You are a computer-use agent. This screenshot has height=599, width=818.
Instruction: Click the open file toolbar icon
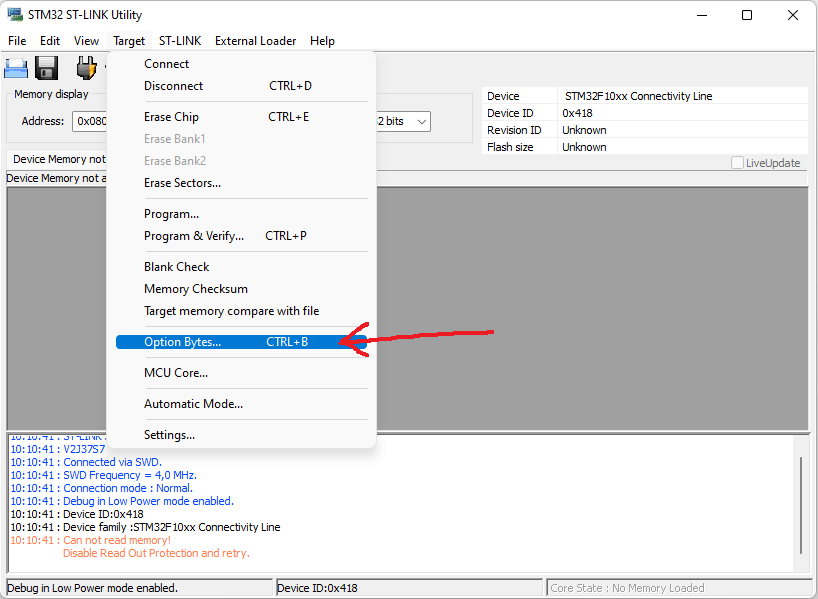(16, 68)
